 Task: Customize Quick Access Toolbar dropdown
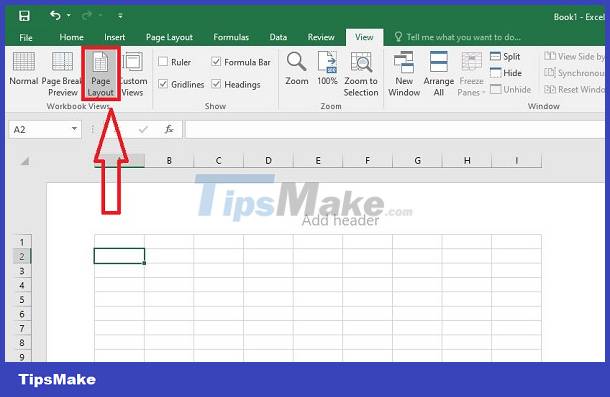120,16
